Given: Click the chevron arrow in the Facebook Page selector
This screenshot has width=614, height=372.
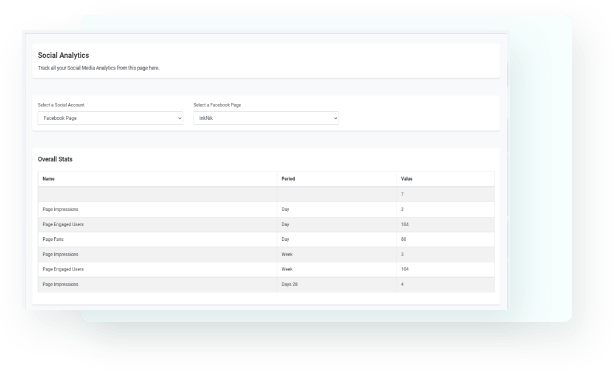Looking at the screenshot, I should (x=336, y=118).
